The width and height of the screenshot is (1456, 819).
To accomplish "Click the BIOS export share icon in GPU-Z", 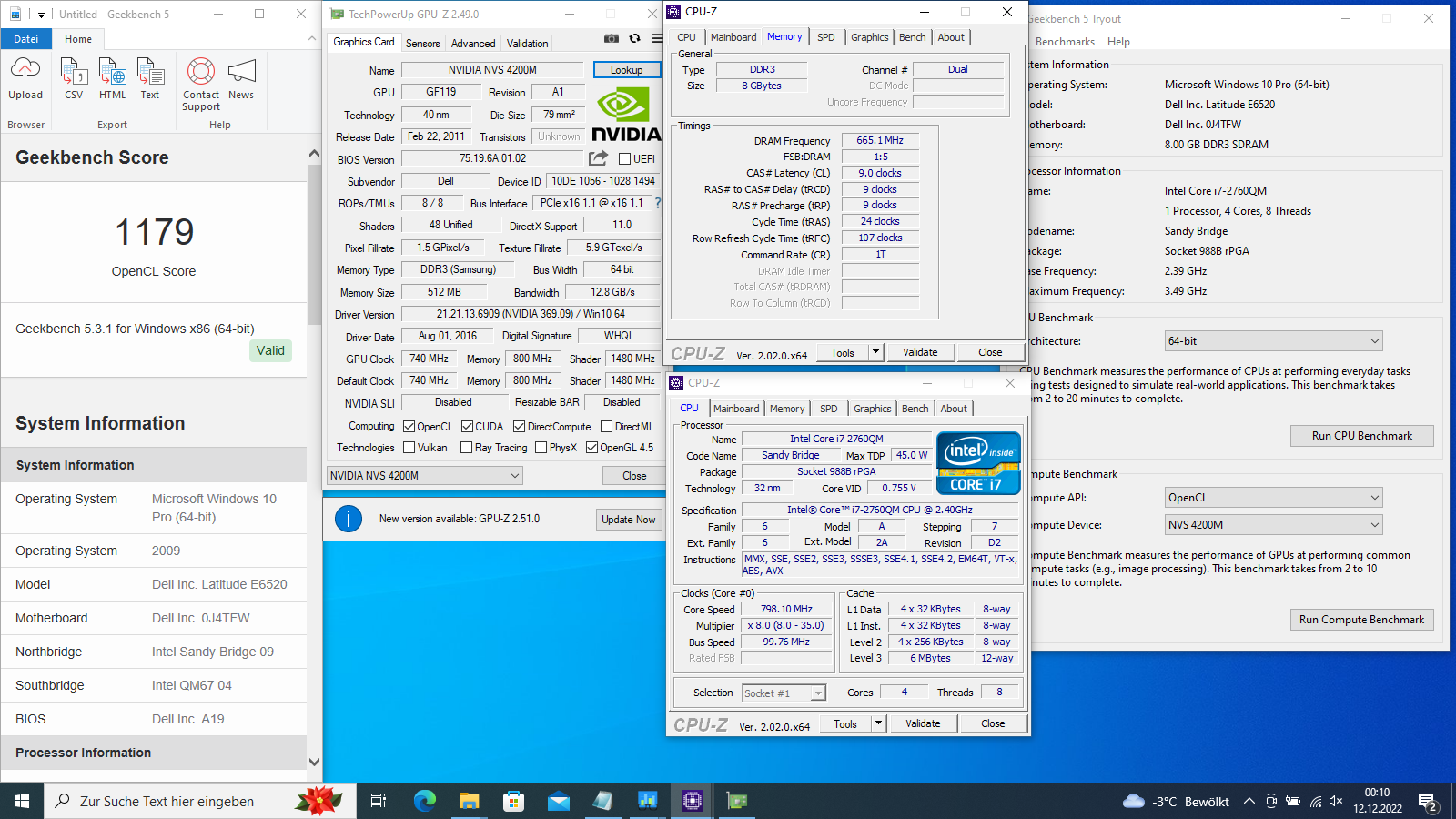I will pyautogui.click(x=598, y=158).
